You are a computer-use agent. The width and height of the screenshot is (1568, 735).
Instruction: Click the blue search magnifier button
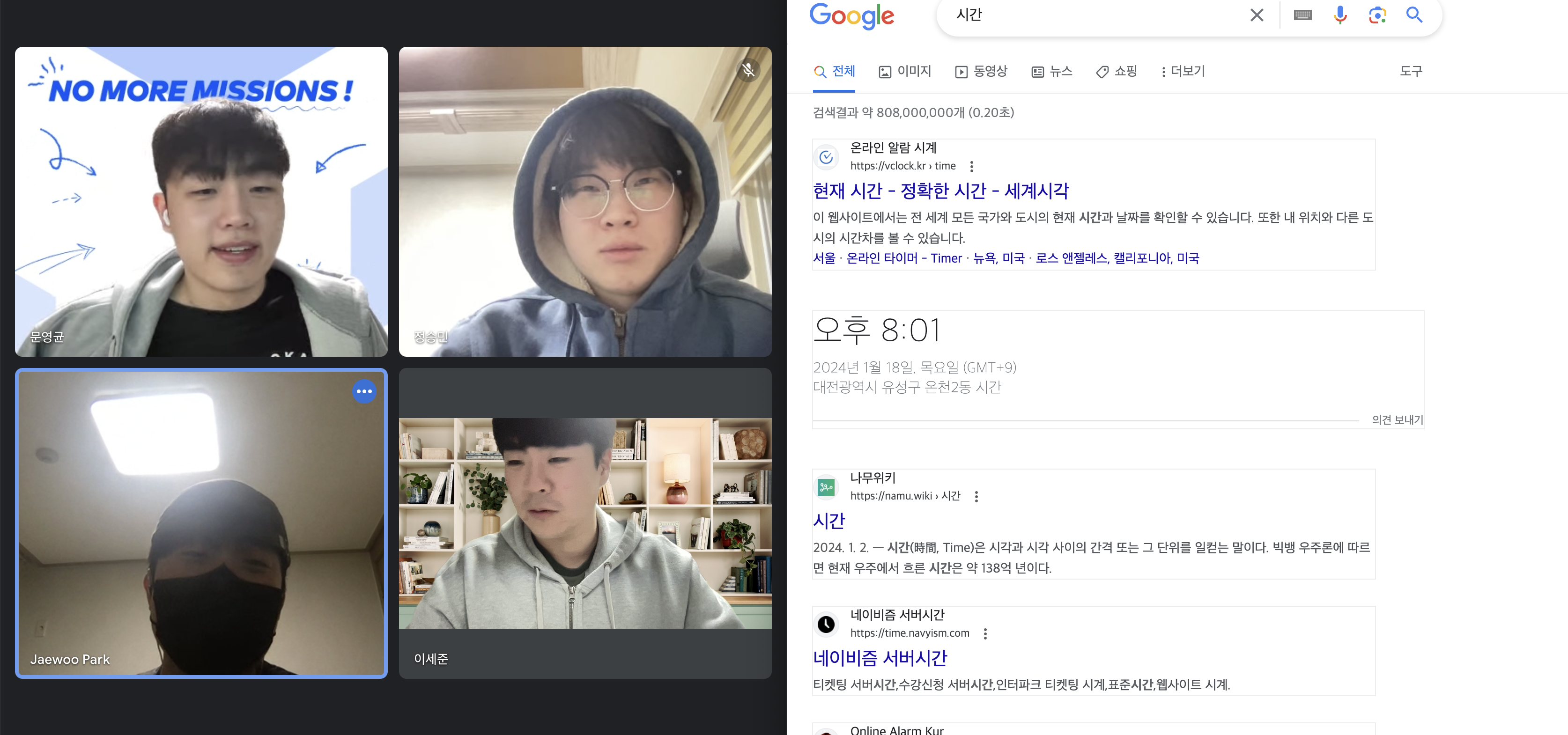tap(1414, 15)
